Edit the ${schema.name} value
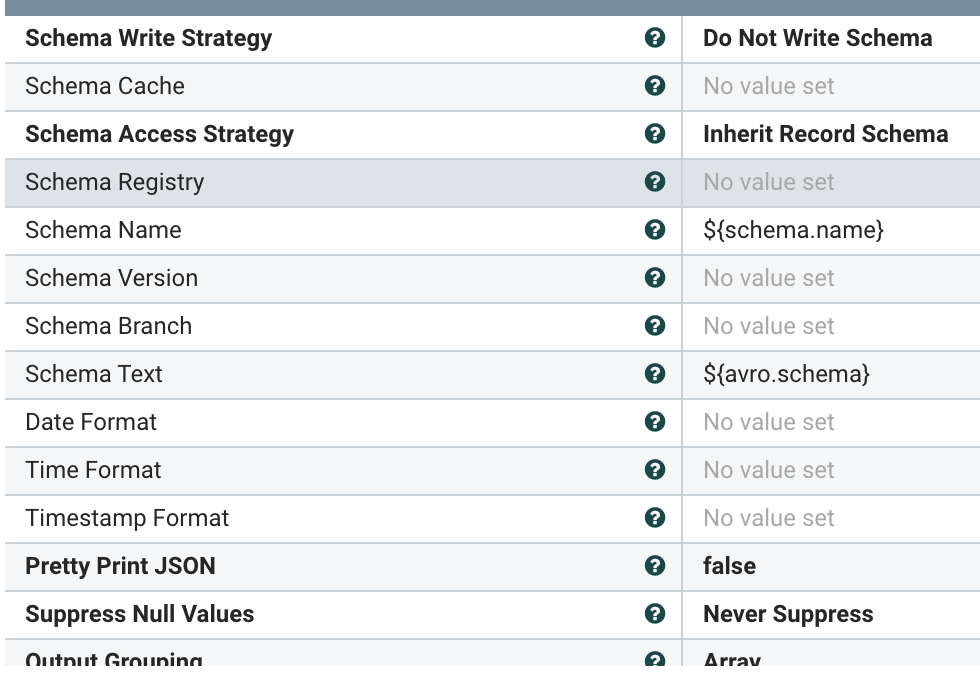This screenshot has height=685, width=980. (793, 230)
